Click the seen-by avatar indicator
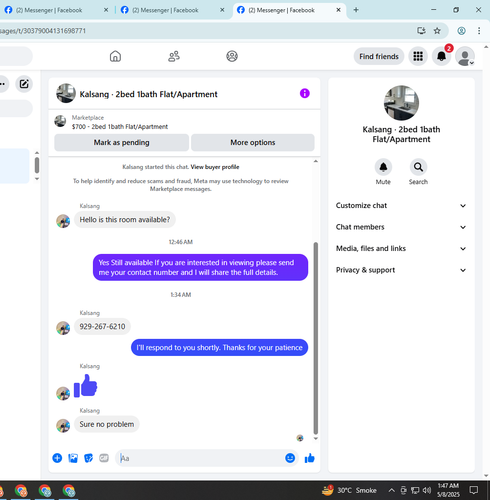 coord(300,438)
